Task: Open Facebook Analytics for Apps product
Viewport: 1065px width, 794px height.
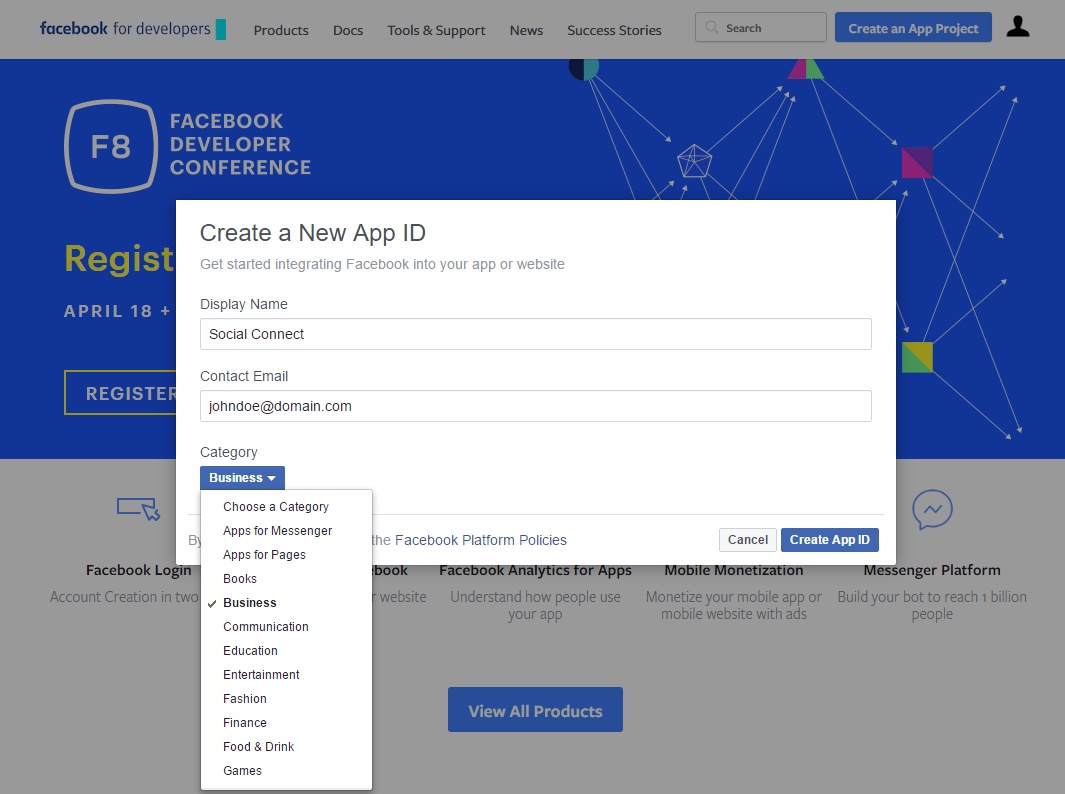Action: click(535, 571)
